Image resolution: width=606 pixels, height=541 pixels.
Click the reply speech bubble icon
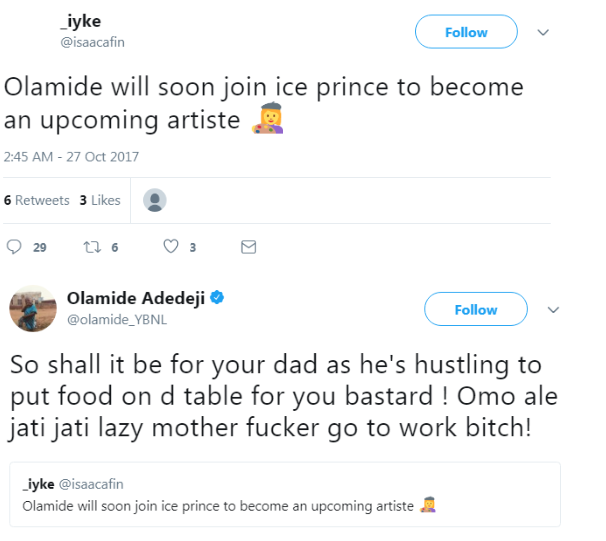(x=14, y=247)
